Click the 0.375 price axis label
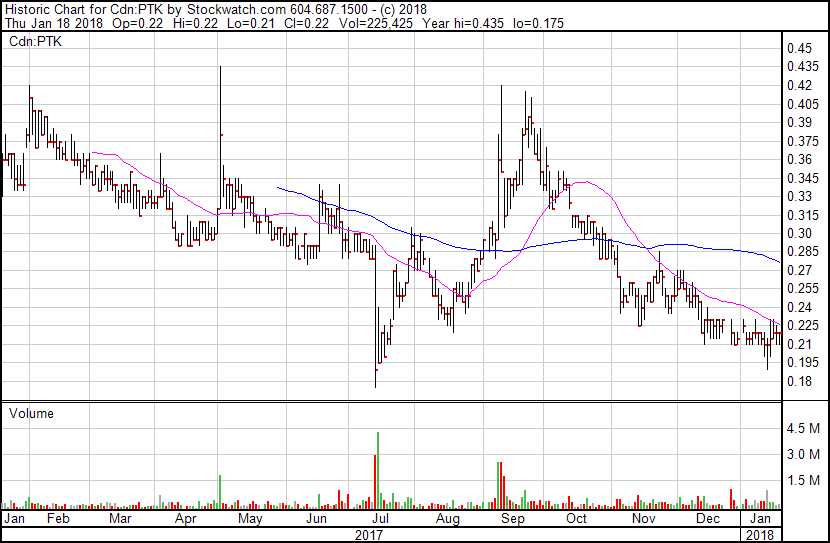The width and height of the screenshot is (830, 543). point(802,141)
